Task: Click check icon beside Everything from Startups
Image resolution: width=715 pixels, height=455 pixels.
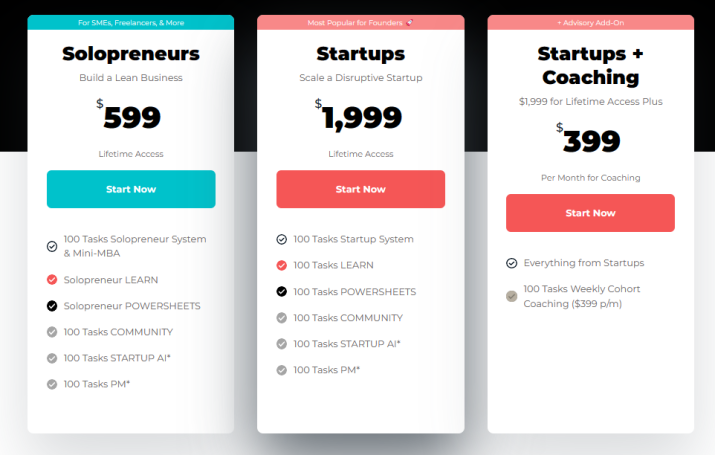Action: 512,263
